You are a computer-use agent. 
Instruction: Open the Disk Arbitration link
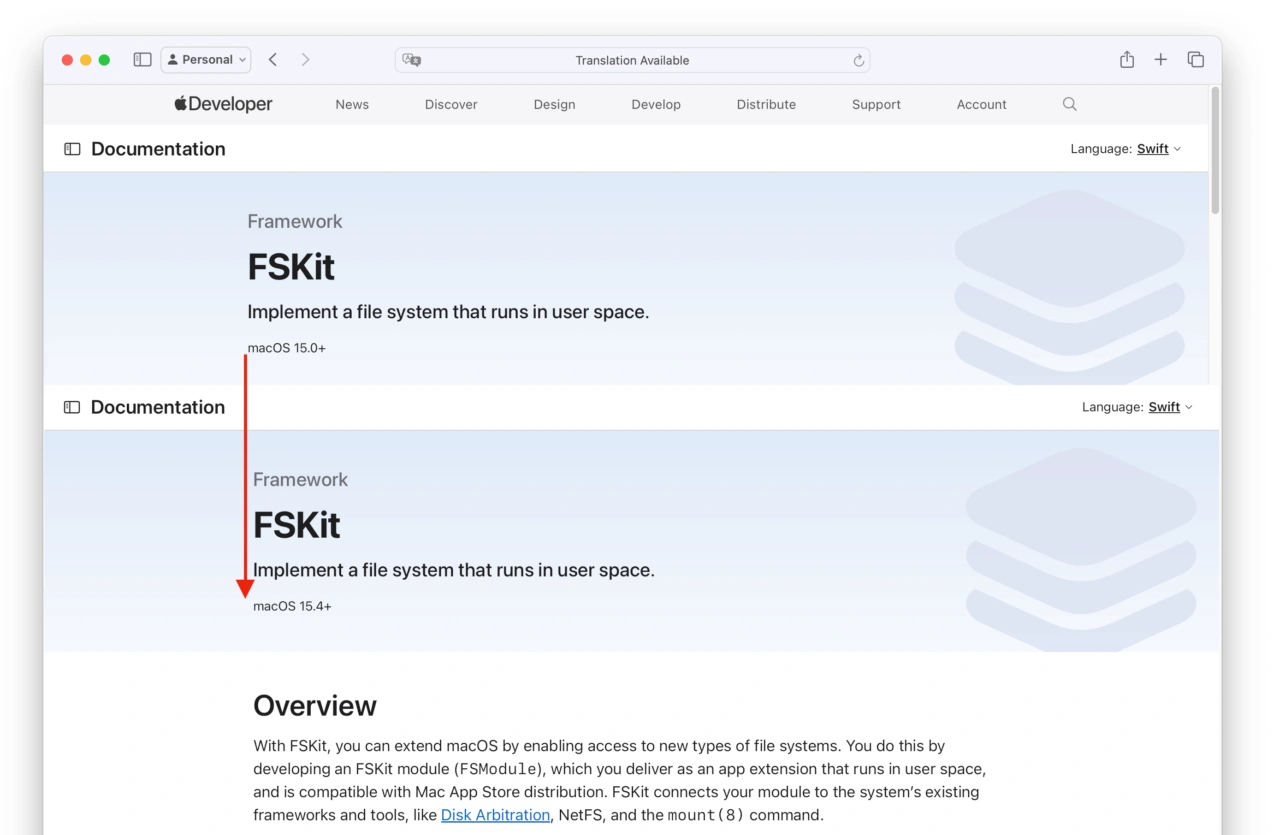tap(495, 815)
